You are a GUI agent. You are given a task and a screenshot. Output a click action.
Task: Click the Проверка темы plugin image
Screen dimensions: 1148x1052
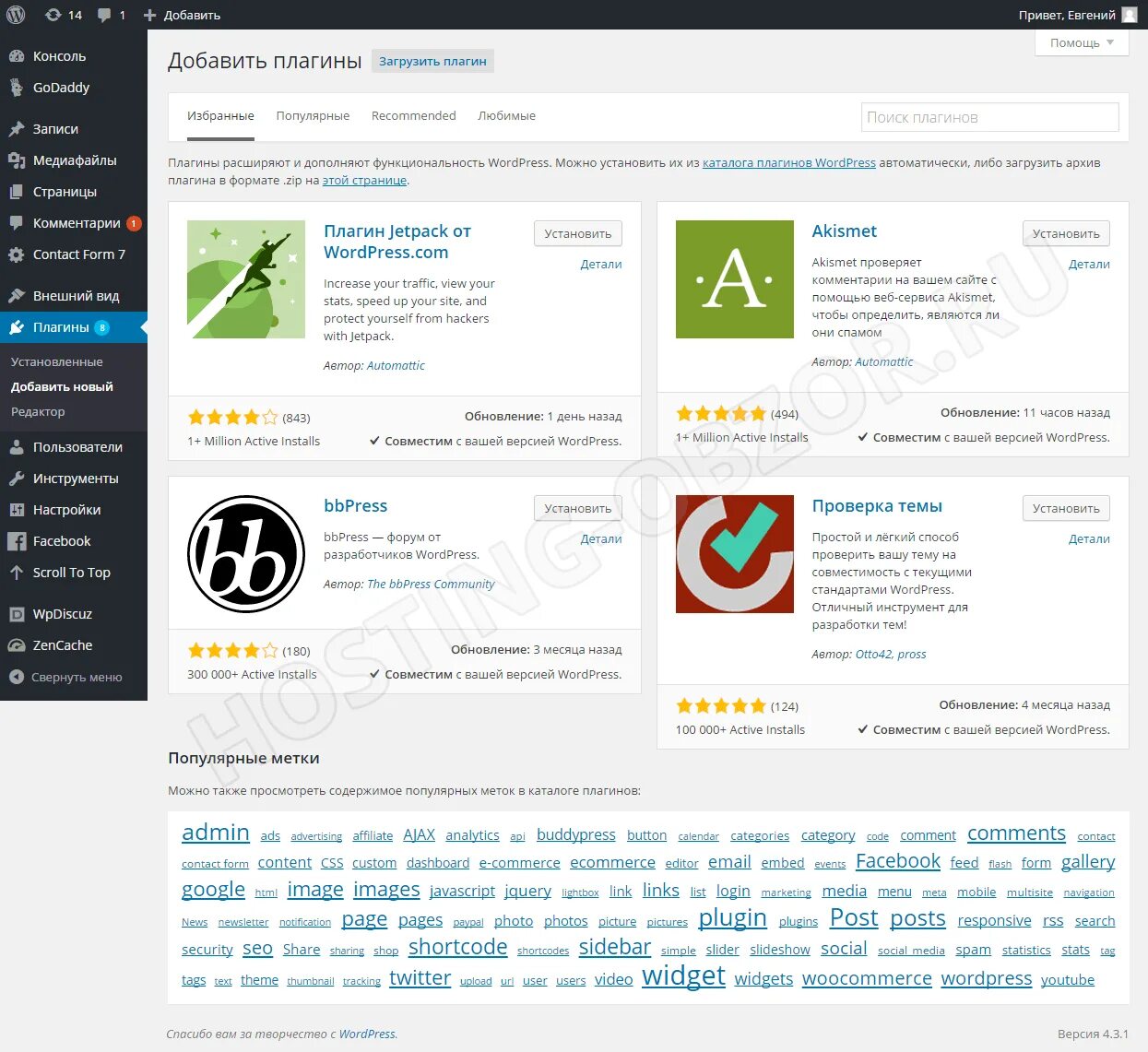pyautogui.click(x=735, y=554)
